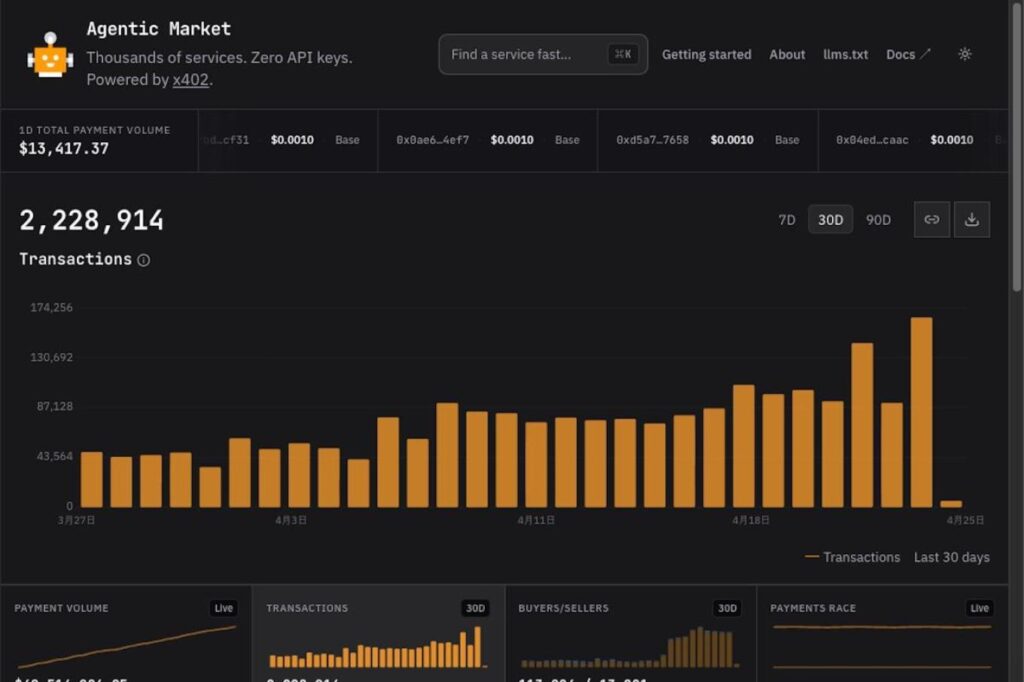This screenshot has height=682, width=1024.
Task: Open the Payment Volume live card
Action: (125, 634)
